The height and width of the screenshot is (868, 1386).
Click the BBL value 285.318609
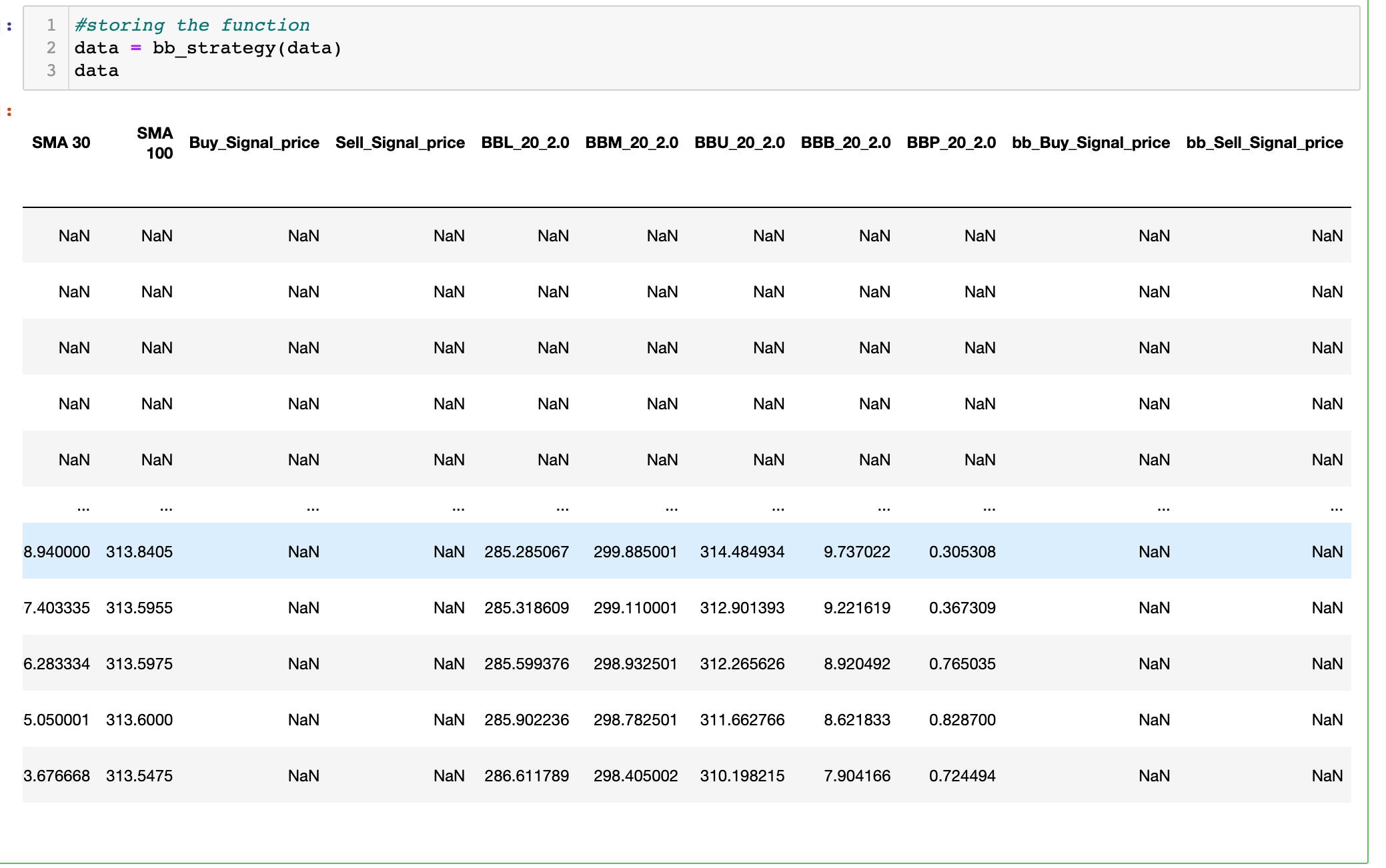point(527,608)
